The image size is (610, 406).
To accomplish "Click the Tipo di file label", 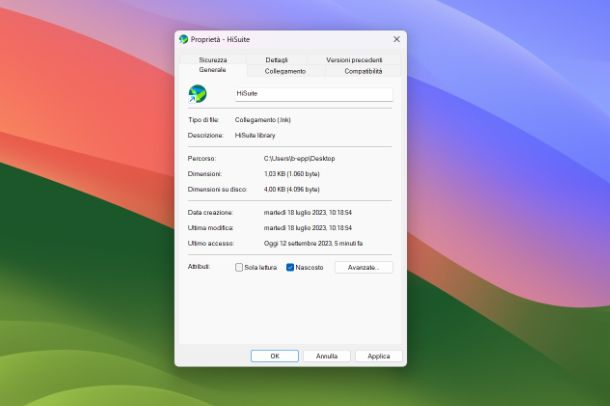I will (x=203, y=120).
